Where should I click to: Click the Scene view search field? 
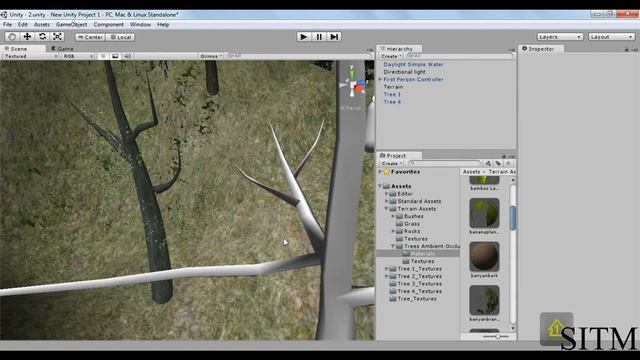click(299, 56)
